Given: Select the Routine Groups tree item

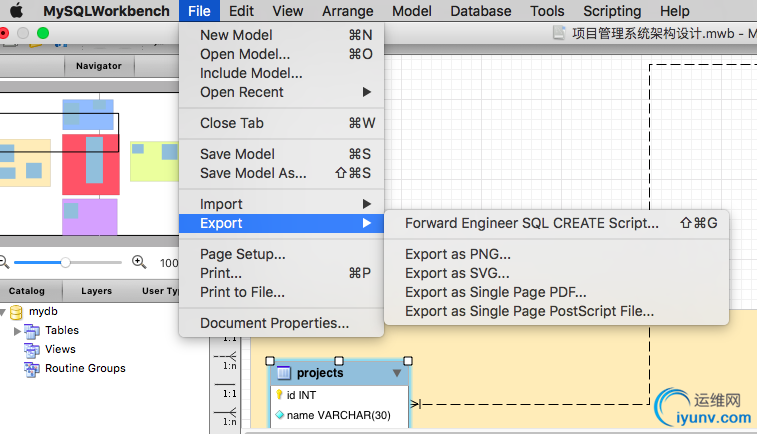Looking at the screenshot, I should click(85, 368).
